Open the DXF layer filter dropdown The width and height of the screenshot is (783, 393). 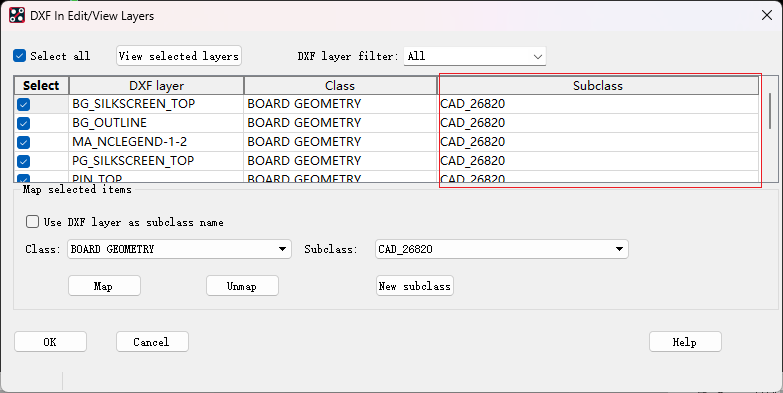click(x=474, y=56)
